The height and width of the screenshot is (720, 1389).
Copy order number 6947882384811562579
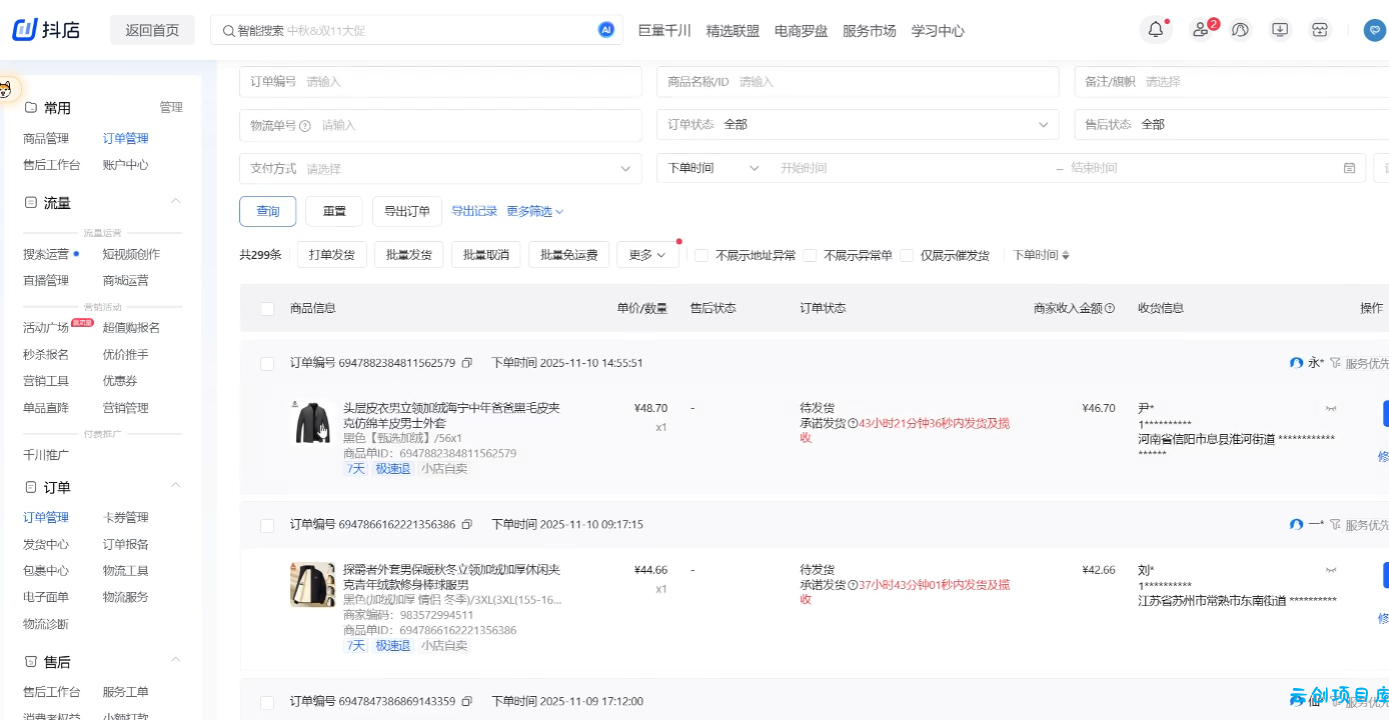(467, 363)
